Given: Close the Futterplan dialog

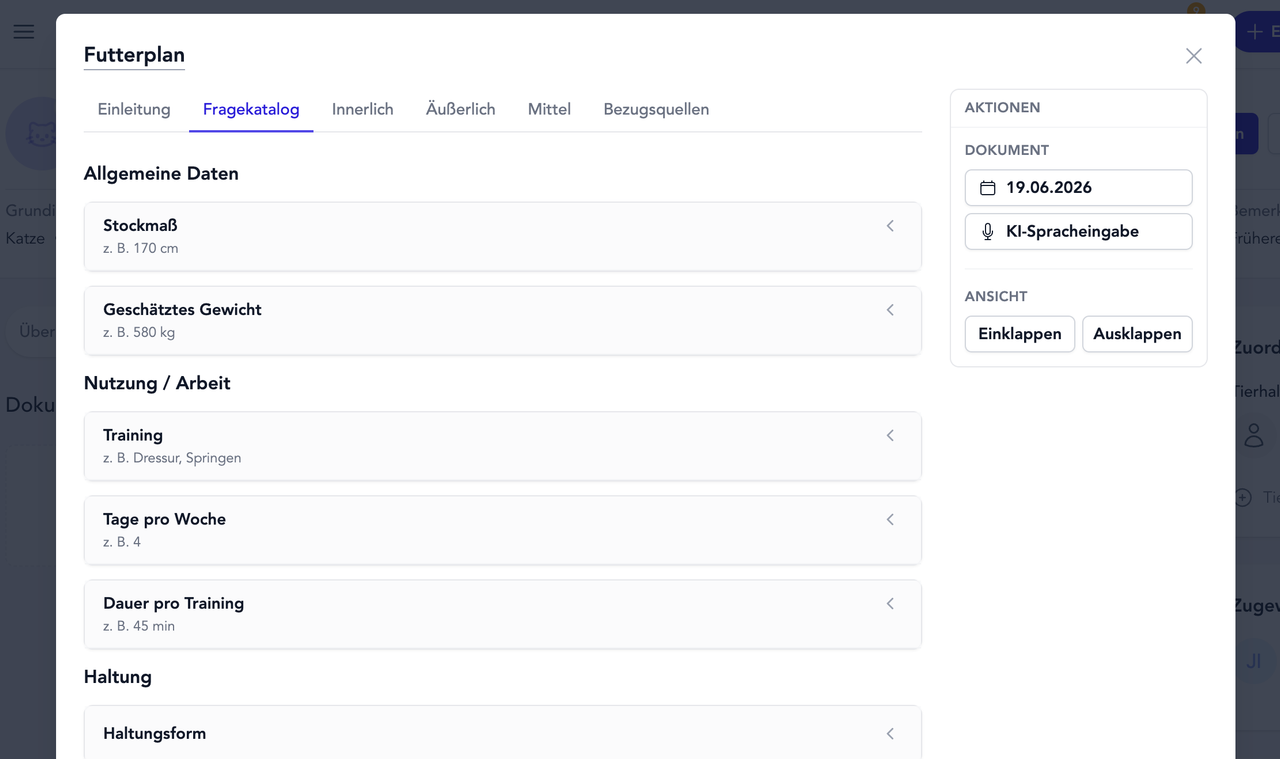Looking at the screenshot, I should click(x=1193, y=56).
